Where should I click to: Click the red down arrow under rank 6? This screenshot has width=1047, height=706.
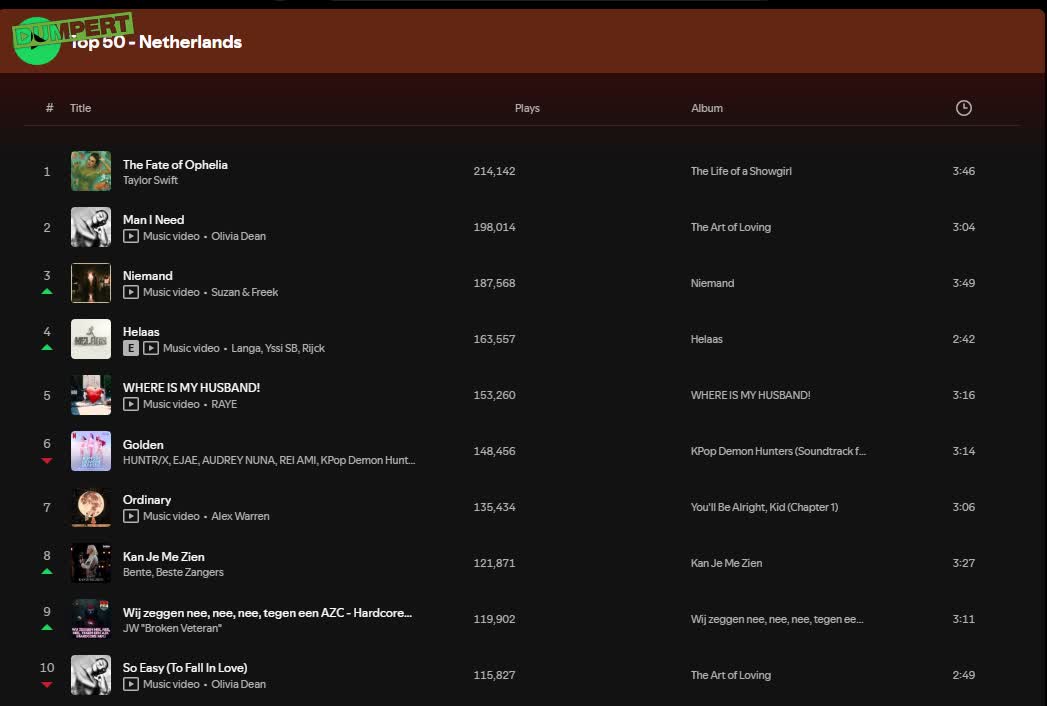click(x=47, y=460)
